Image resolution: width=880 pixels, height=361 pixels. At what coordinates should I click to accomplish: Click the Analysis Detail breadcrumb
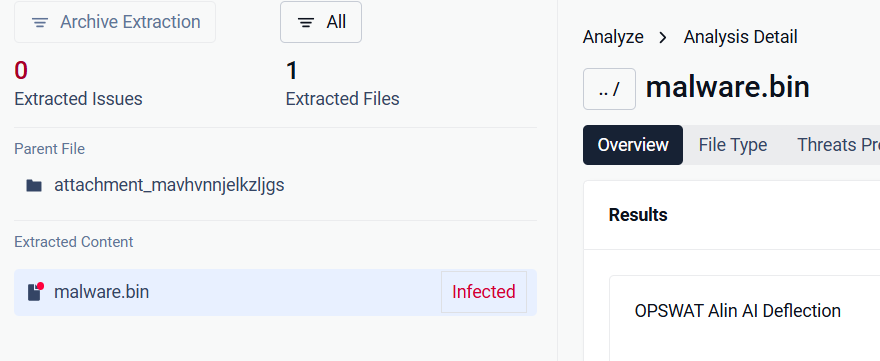(740, 38)
